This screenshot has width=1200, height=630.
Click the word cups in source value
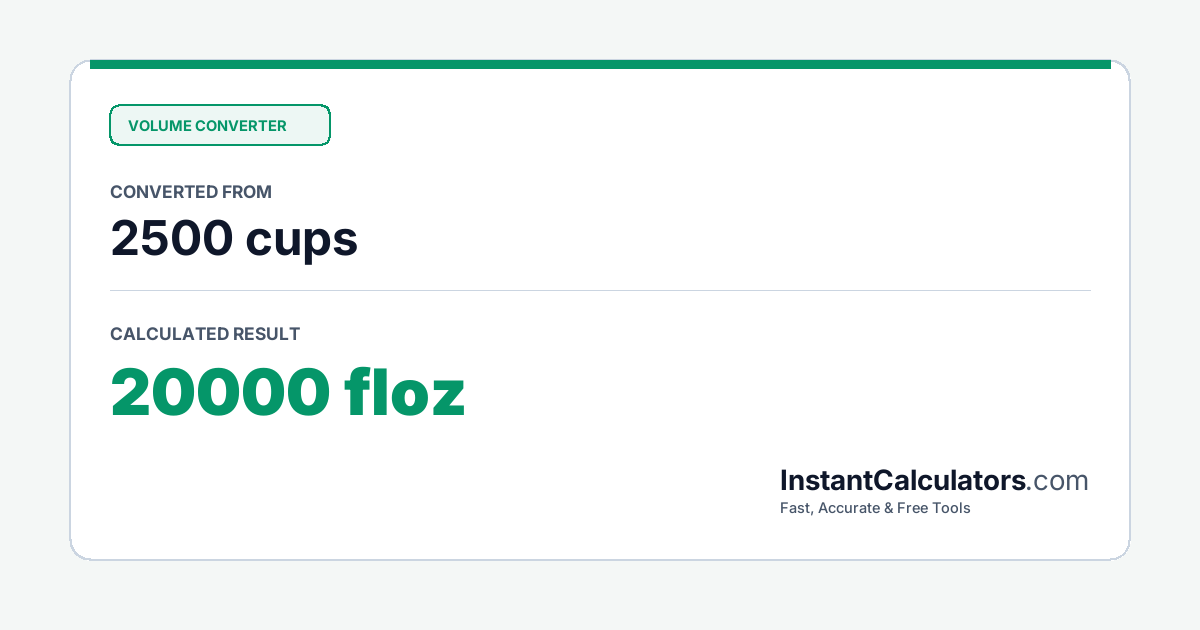301,241
